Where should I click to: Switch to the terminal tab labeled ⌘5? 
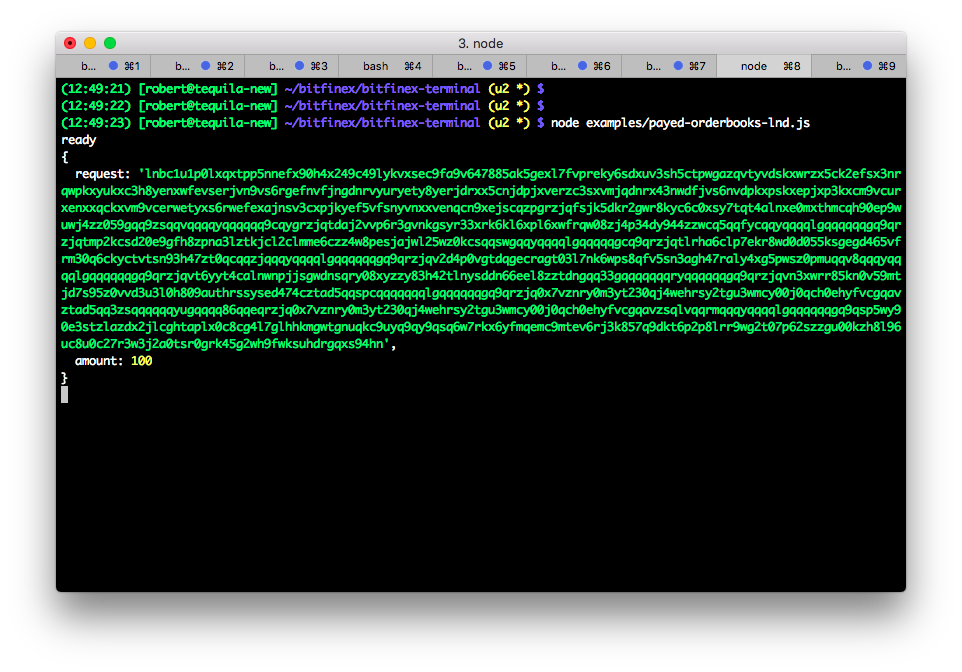(480, 66)
